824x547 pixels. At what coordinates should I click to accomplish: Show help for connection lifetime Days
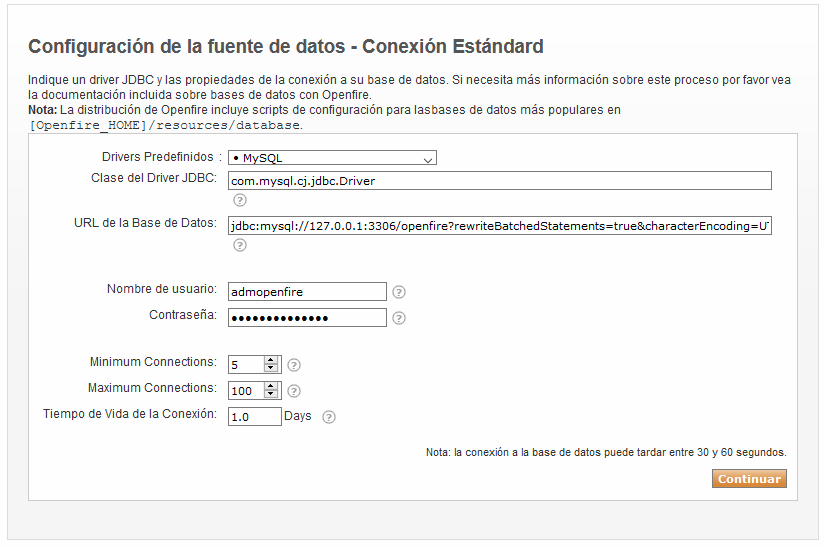[x=329, y=417]
